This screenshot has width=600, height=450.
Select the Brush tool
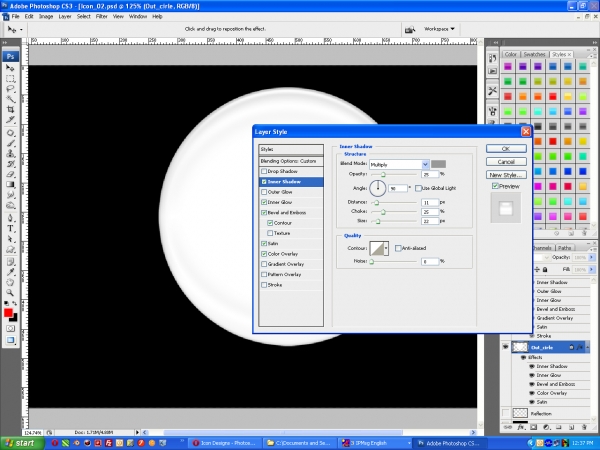pyautogui.click(x=10, y=143)
